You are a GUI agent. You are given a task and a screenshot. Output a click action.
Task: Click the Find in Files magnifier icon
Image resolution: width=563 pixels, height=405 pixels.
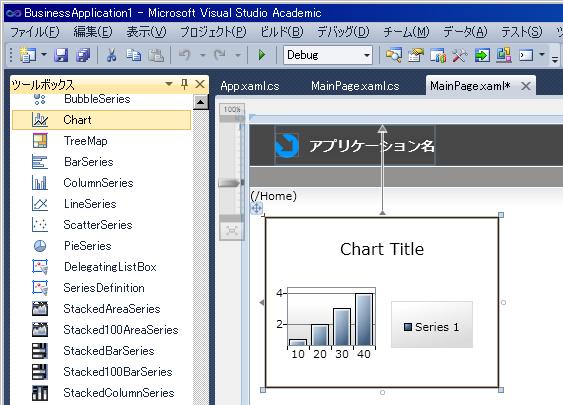[394, 55]
